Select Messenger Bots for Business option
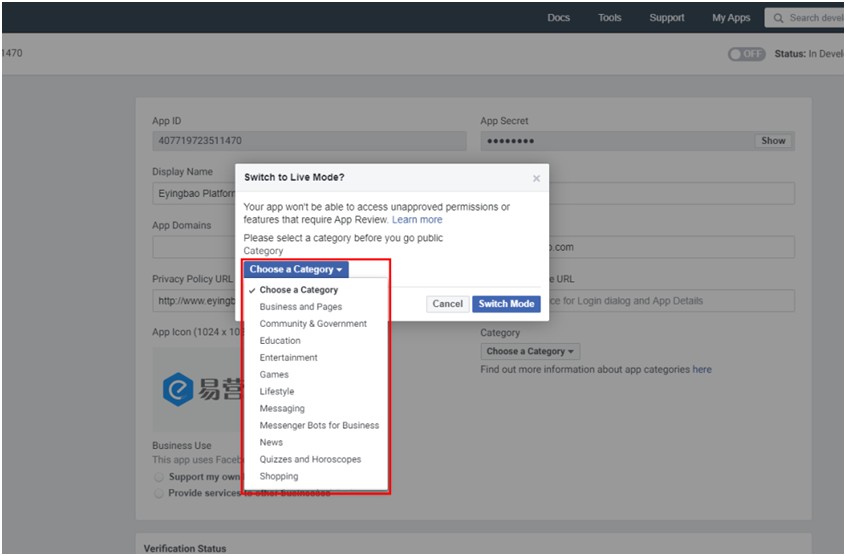This screenshot has width=846, height=556. coord(319,426)
